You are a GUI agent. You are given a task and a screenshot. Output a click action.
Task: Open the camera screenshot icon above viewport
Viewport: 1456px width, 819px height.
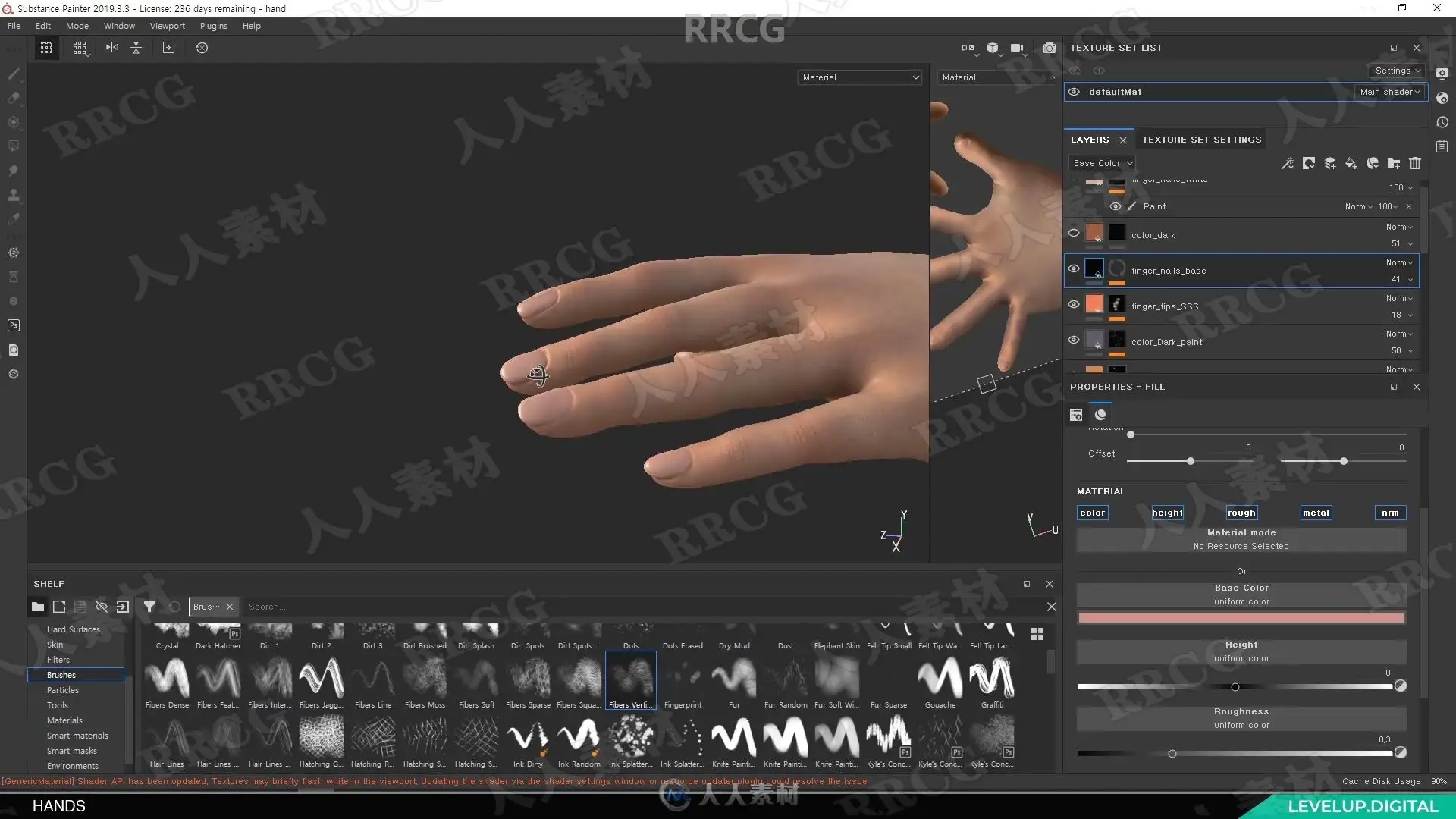[1049, 48]
